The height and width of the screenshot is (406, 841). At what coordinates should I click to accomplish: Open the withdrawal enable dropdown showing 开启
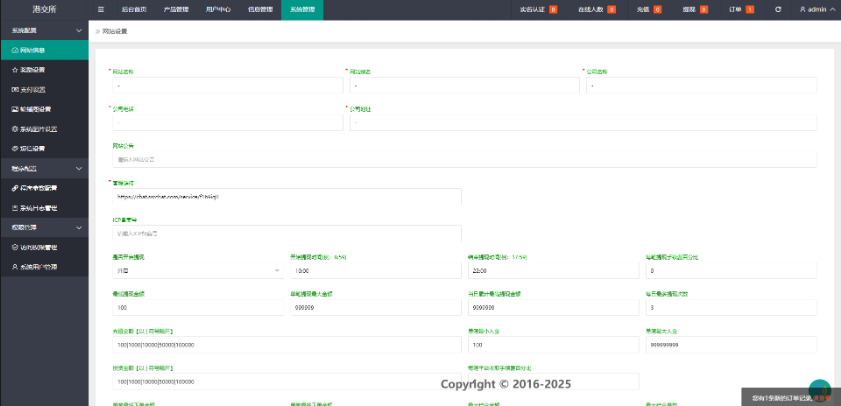pyautogui.click(x=198, y=271)
